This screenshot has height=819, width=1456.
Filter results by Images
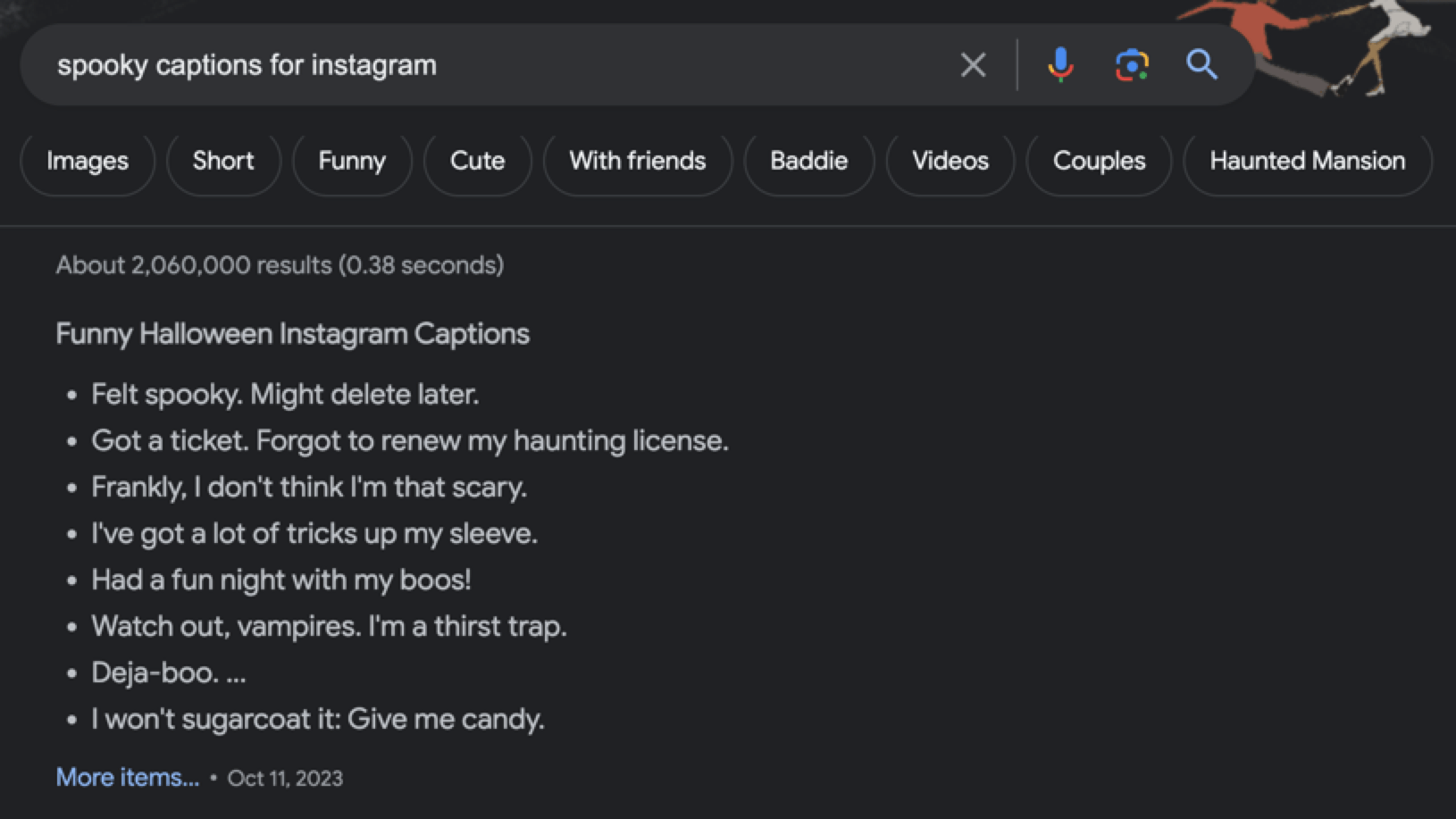88,161
